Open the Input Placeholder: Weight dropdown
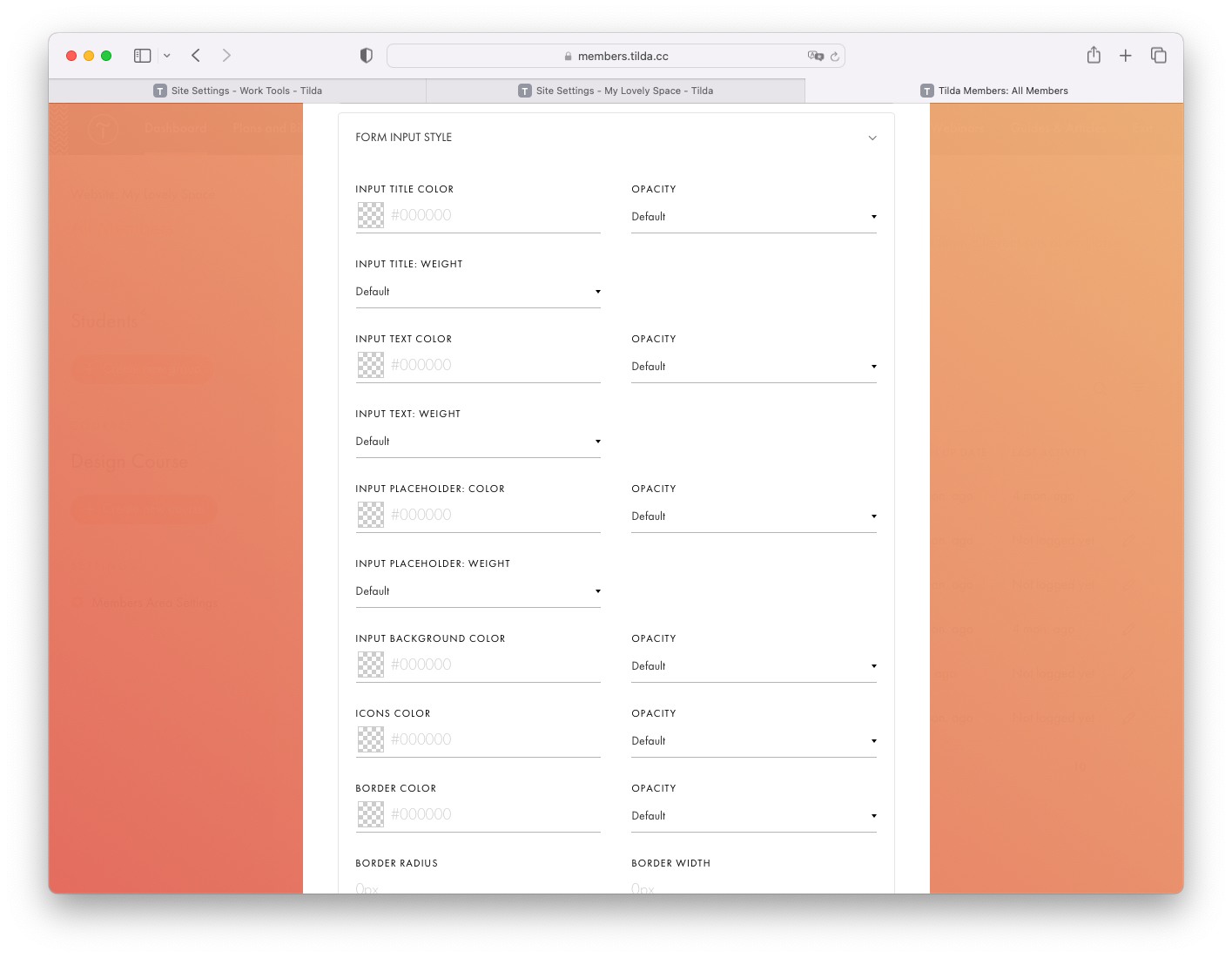Image resolution: width=1232 pixels, height=958 pixels. pos(477,590)
